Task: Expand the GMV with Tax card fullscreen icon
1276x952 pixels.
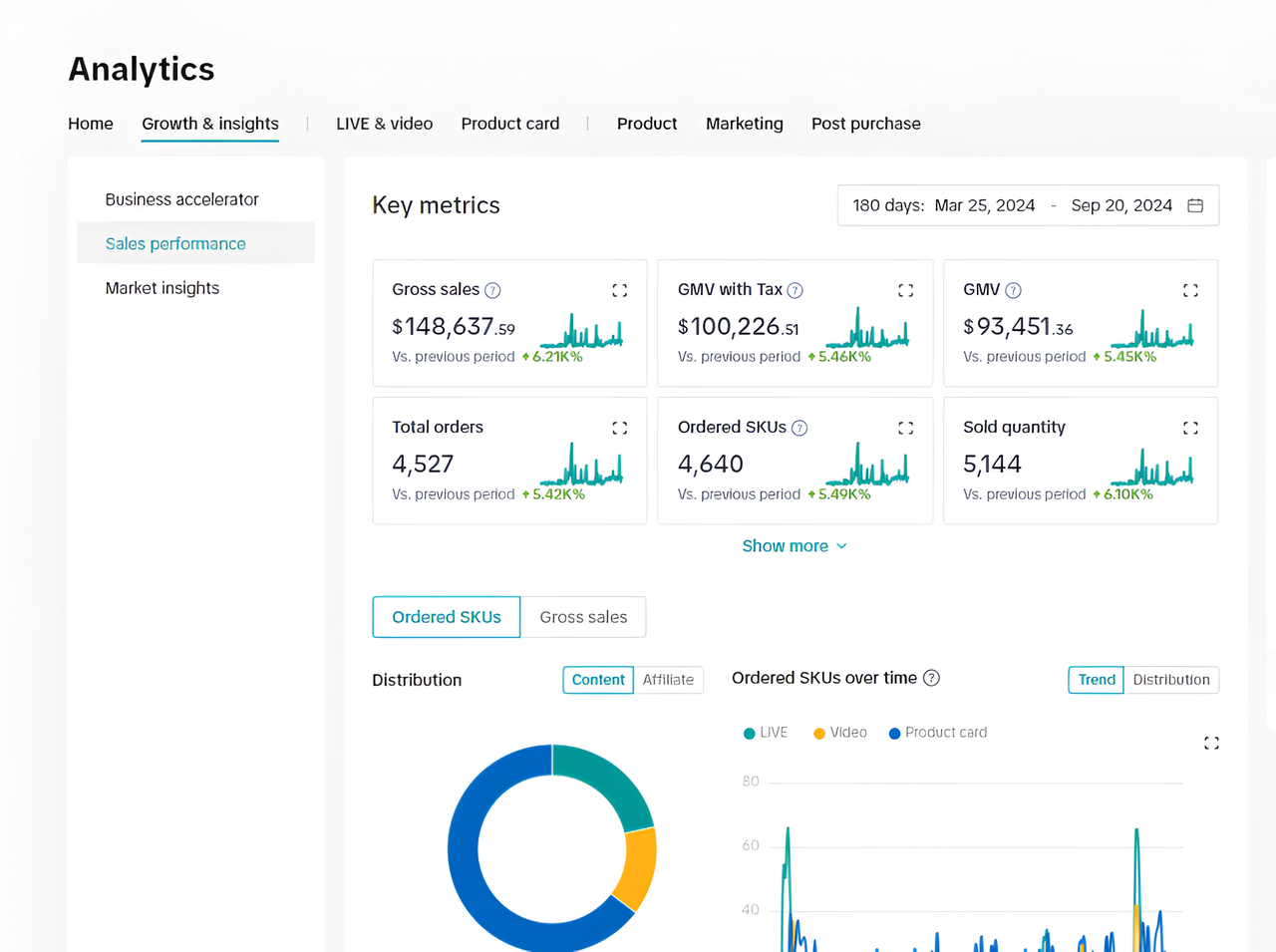Action: click(905, 290)
